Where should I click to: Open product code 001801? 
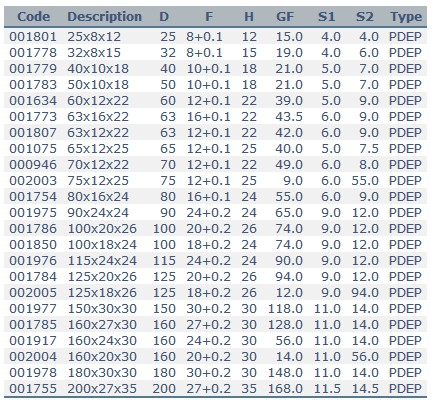point(33,37)
